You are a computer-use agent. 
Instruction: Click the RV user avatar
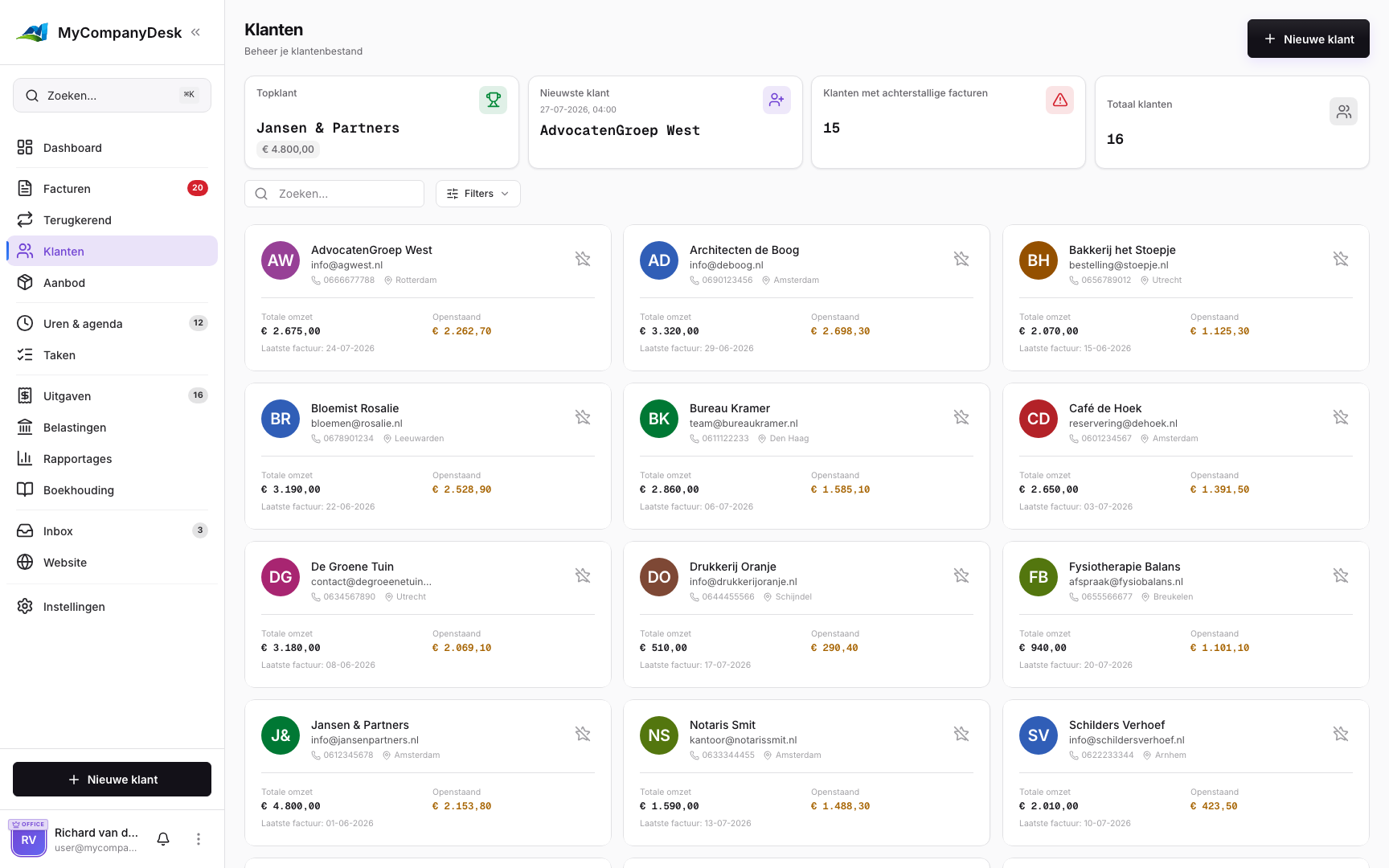point(29,840)
